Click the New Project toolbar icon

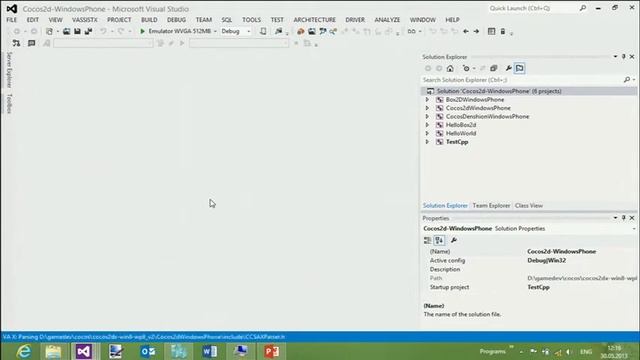point(49,31)
